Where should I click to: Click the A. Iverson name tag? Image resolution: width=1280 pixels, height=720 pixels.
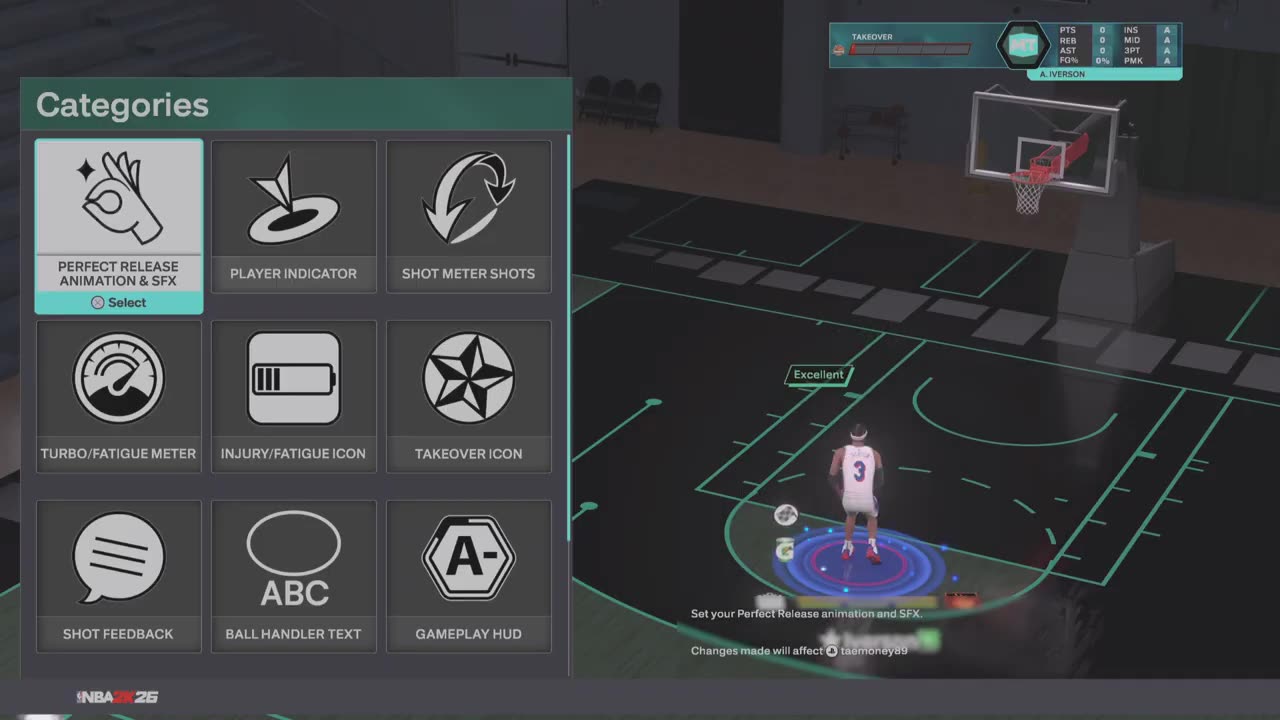coord(1104,74)
